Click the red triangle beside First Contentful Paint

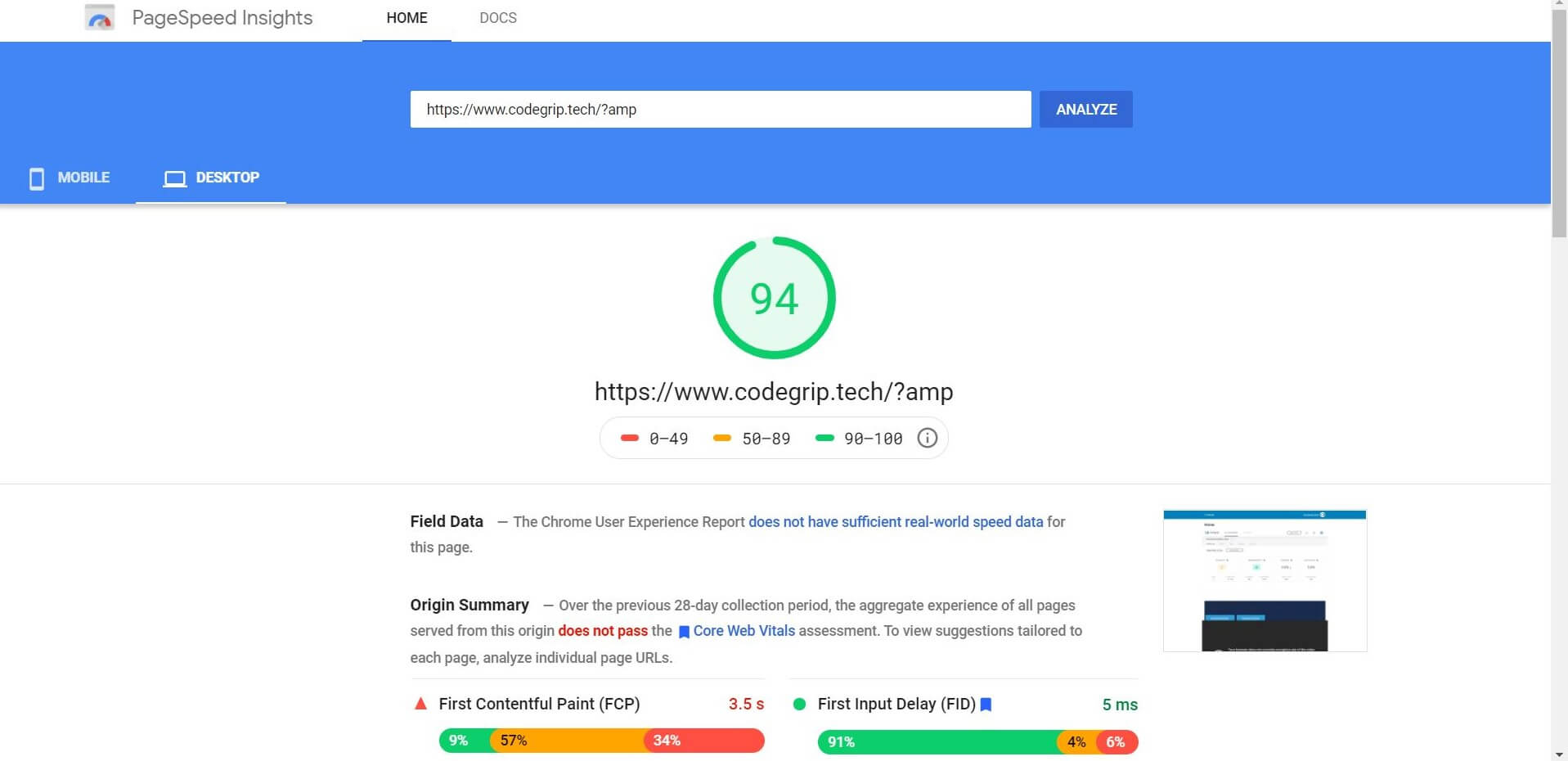coord(420,704)
